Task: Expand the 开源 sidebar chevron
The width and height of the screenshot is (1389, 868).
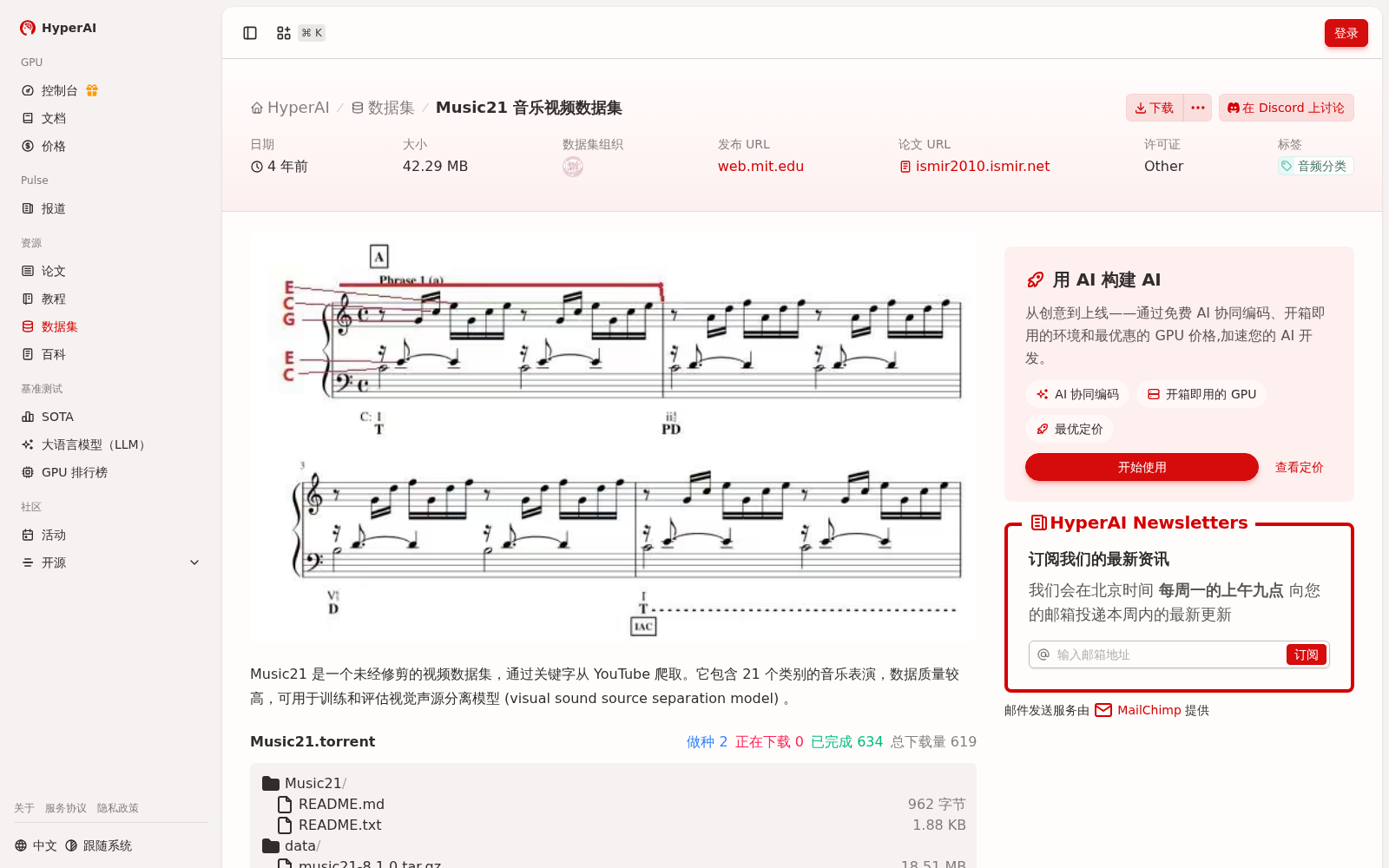Action: coord(194,562)
